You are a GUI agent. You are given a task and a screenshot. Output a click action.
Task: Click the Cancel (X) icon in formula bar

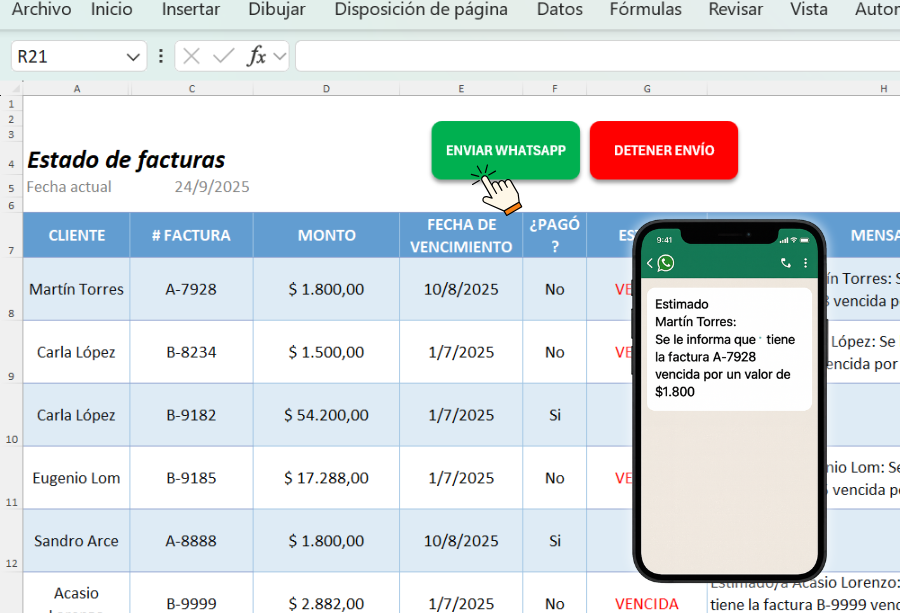tap(191, 56)
